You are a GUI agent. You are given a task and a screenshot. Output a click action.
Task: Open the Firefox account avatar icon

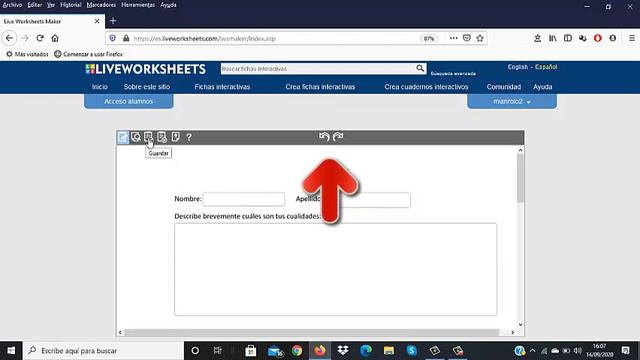(x=613, y=38)
